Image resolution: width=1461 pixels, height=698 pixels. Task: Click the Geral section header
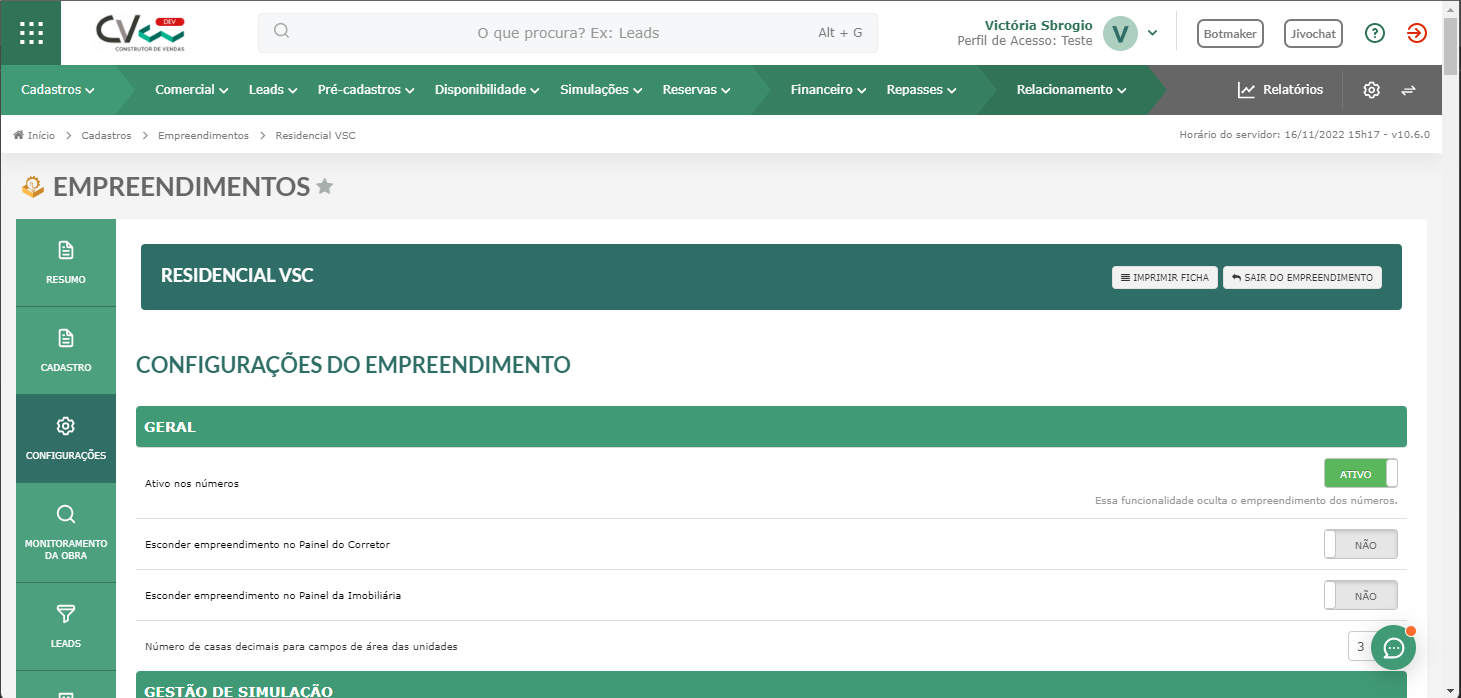(x=771, y=427)
